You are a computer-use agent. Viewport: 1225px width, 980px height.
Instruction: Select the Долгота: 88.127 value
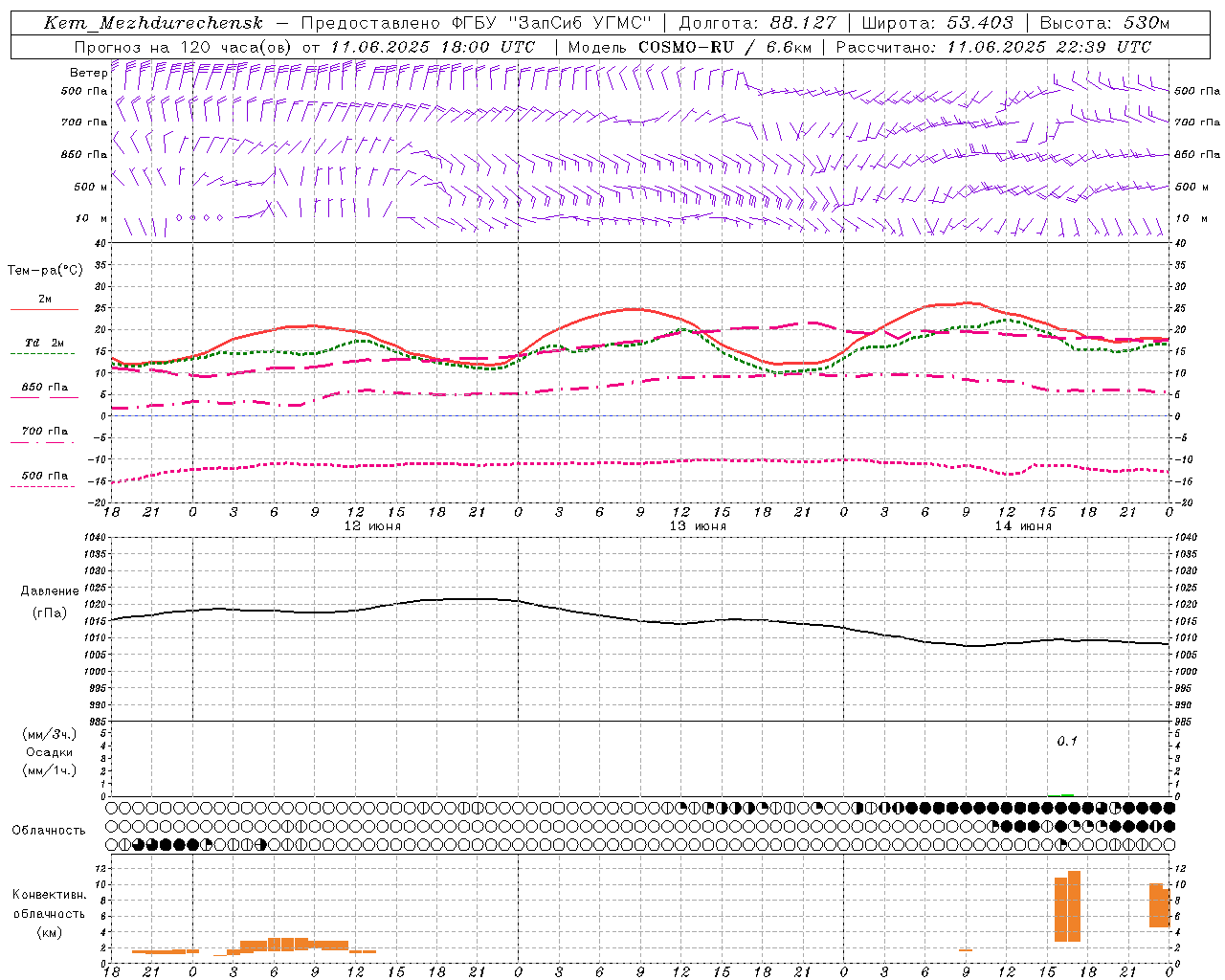click(x=757, y=23)
